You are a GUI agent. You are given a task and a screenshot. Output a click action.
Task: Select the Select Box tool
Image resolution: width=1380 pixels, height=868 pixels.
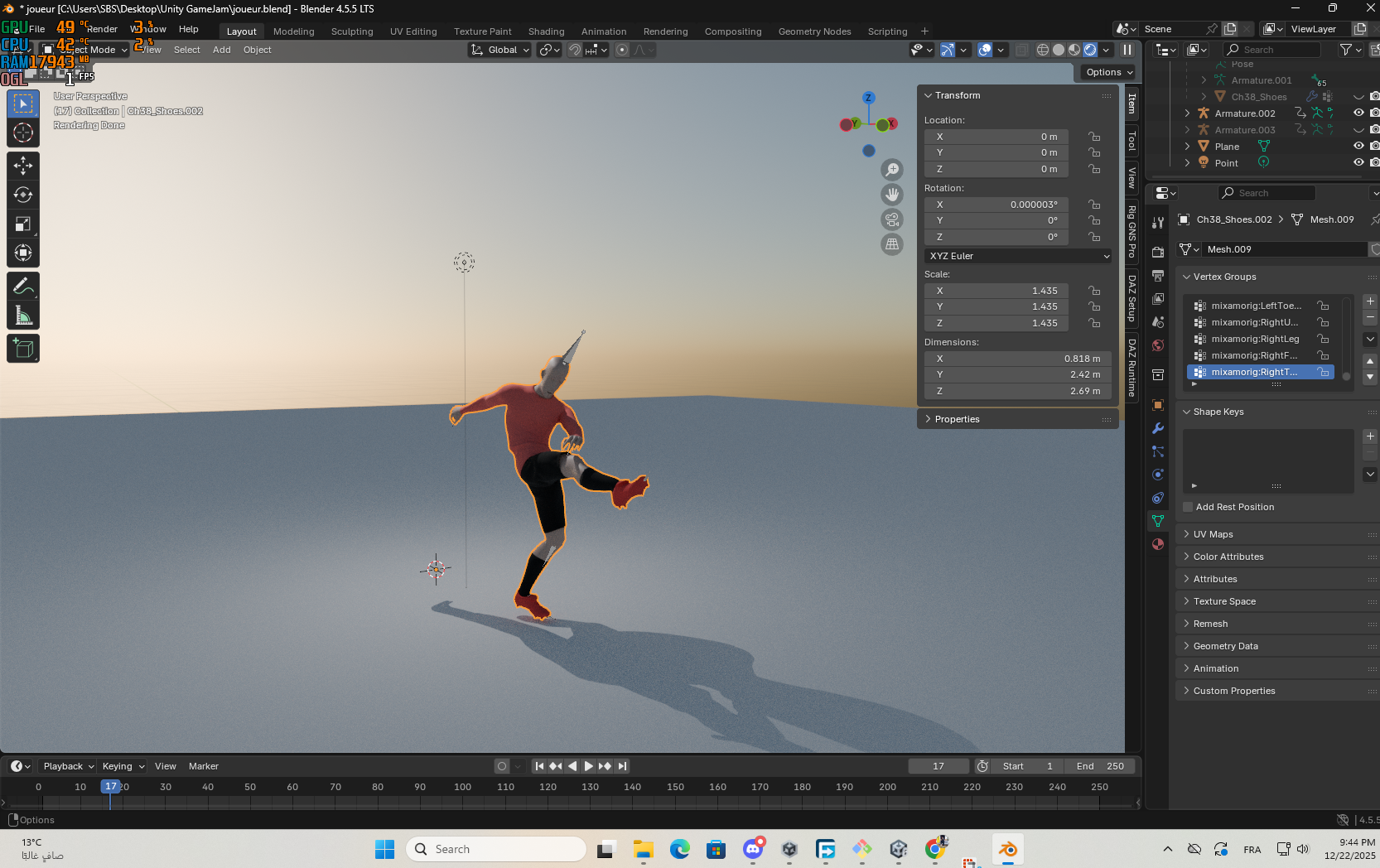point(23,104)
